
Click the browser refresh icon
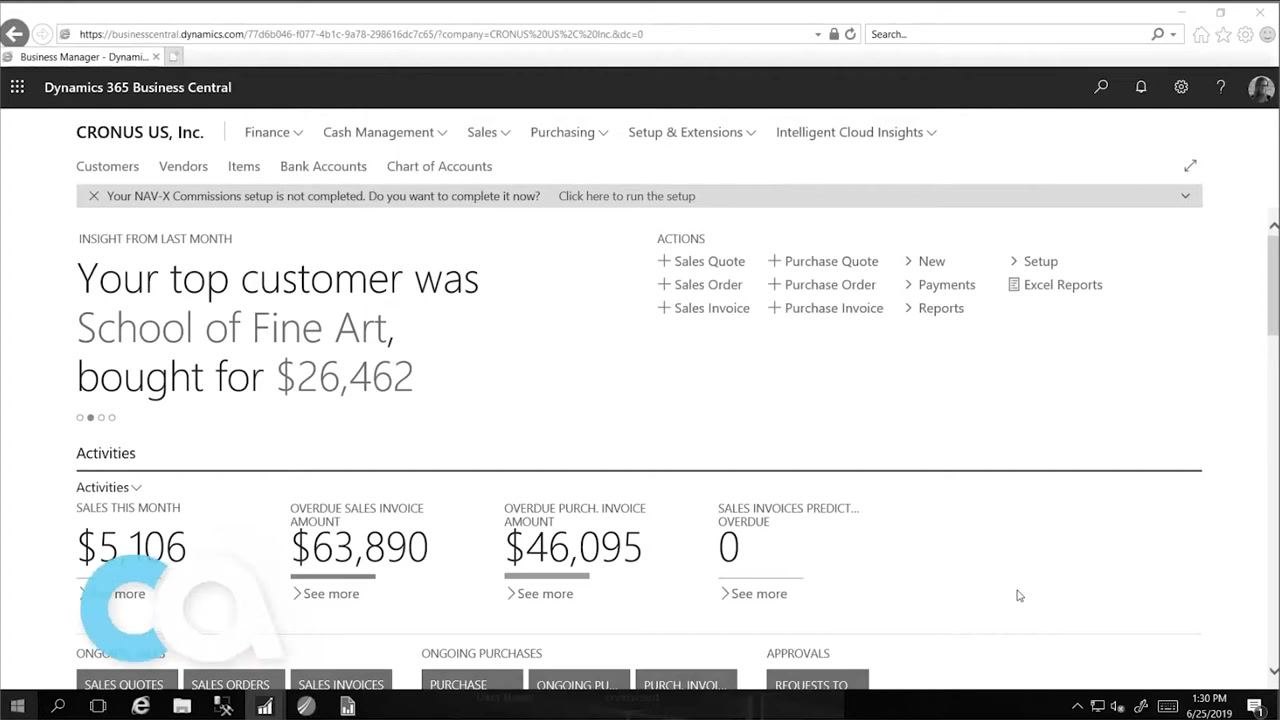850,34
